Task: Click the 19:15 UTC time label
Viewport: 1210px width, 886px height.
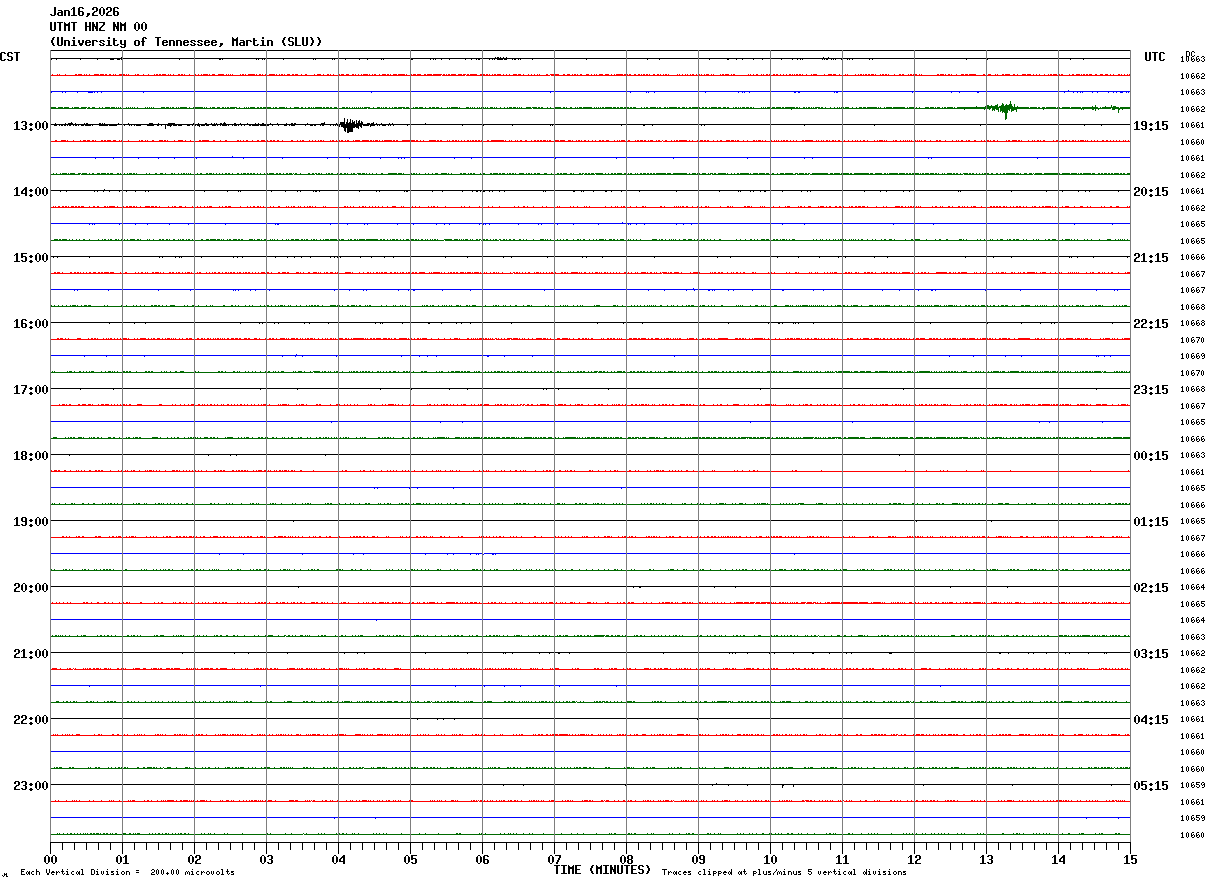Action: (1151, 126)
